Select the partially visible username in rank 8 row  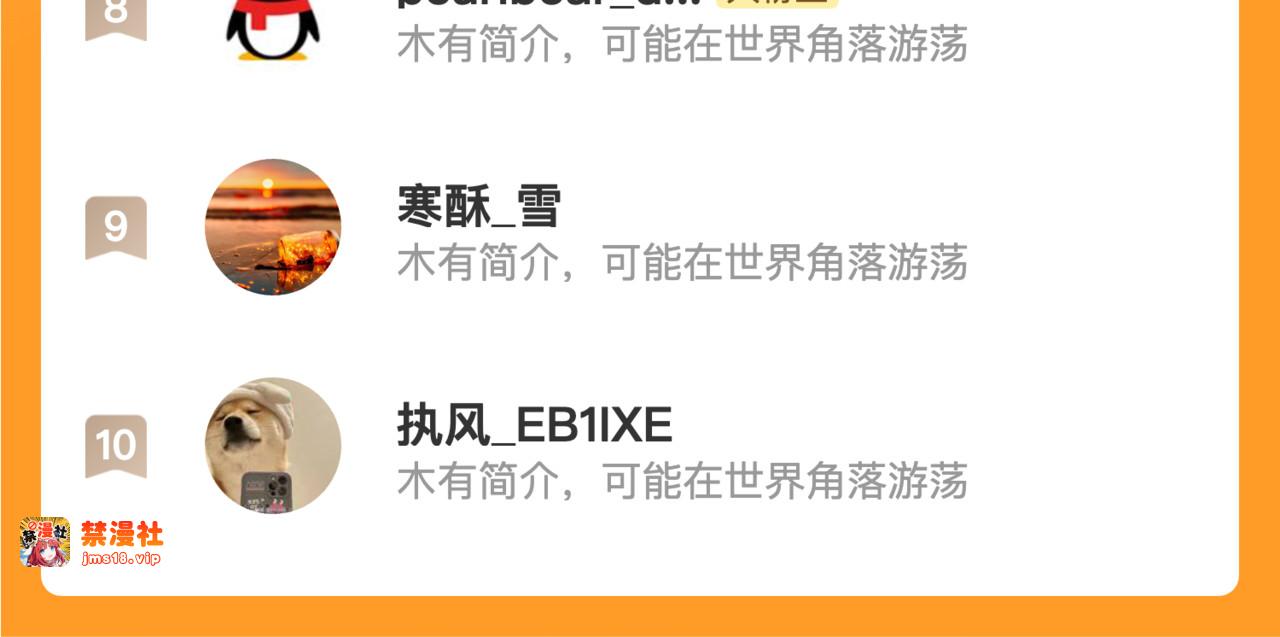tap(551, 4)
